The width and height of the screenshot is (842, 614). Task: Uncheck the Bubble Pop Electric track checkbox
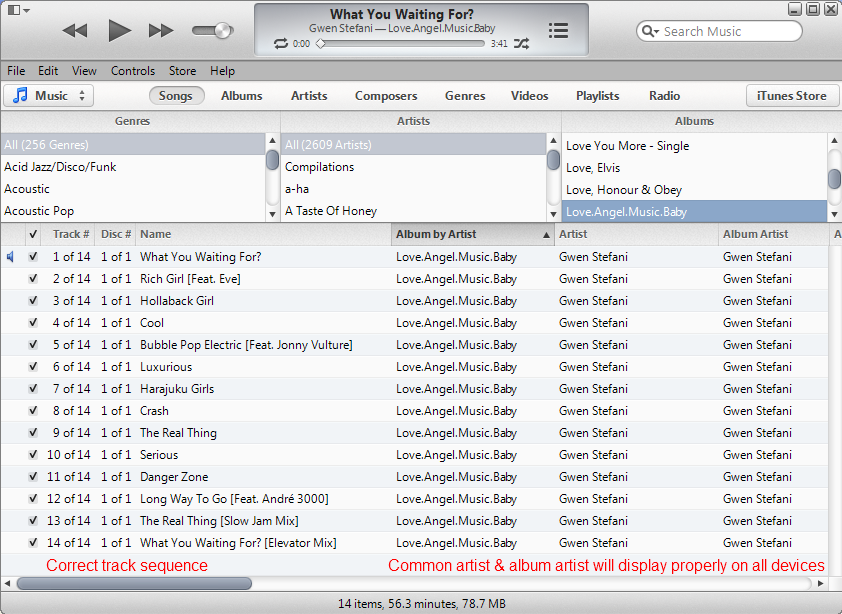point(33,345)
